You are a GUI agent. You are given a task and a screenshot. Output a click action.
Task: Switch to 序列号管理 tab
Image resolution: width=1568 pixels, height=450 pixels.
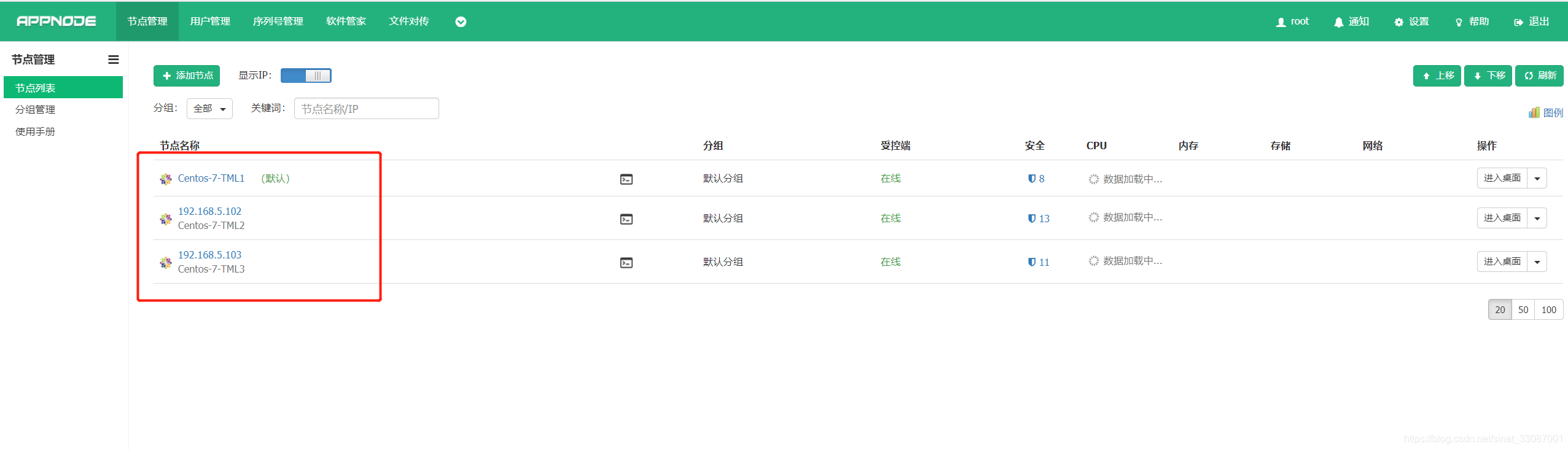pyautogui.click(x=278, y=21)
